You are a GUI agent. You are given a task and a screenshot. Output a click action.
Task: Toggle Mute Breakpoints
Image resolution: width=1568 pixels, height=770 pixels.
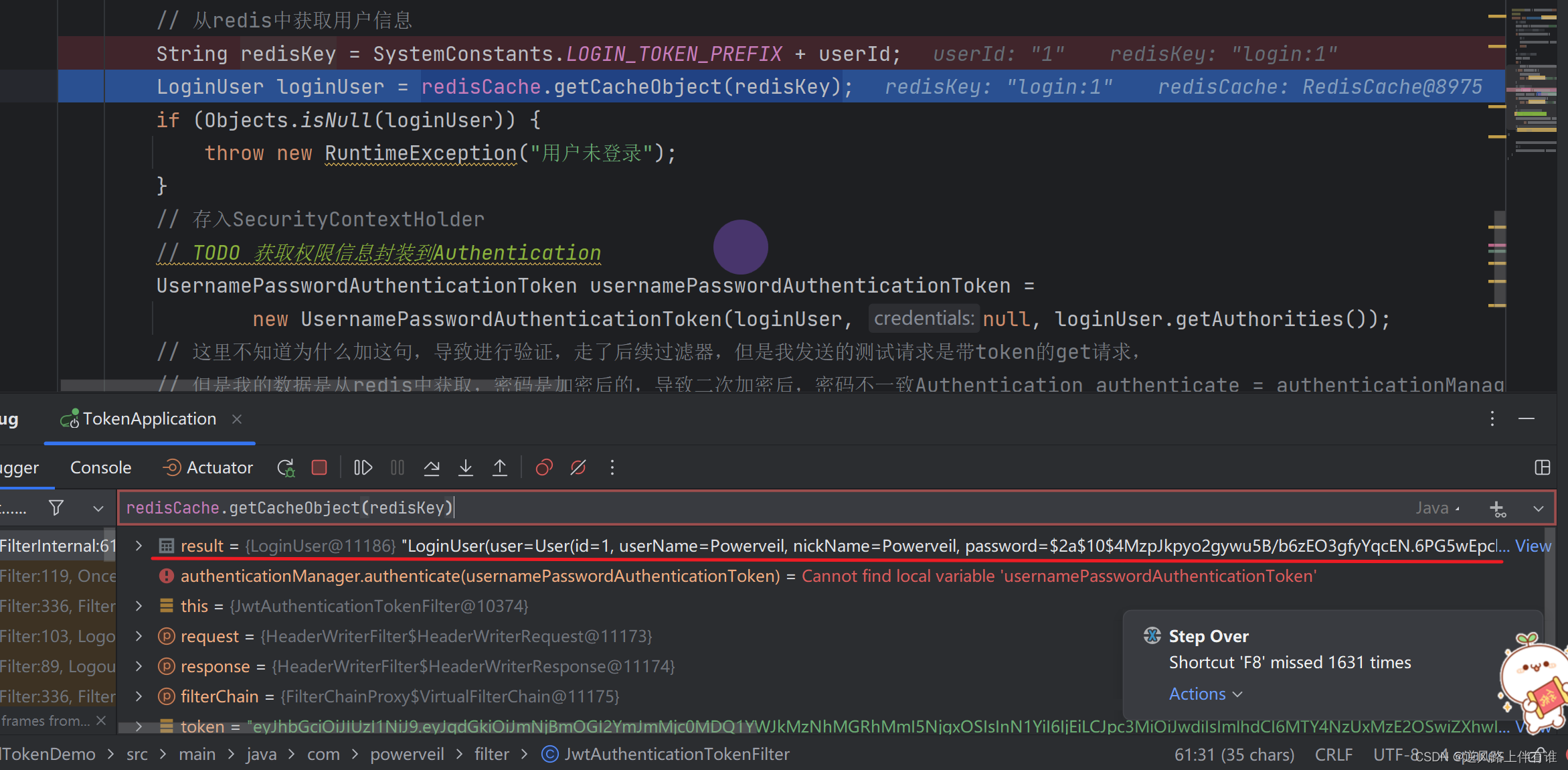(x=578, y=467)
